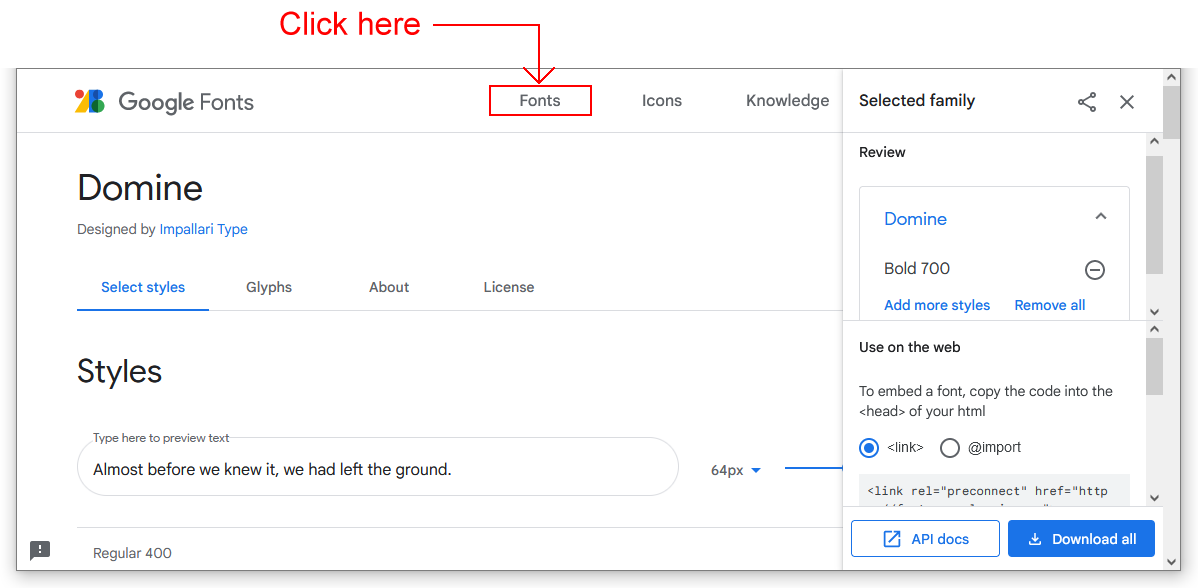
Task: Open the API docs button
Action: (x=925, y=539)
